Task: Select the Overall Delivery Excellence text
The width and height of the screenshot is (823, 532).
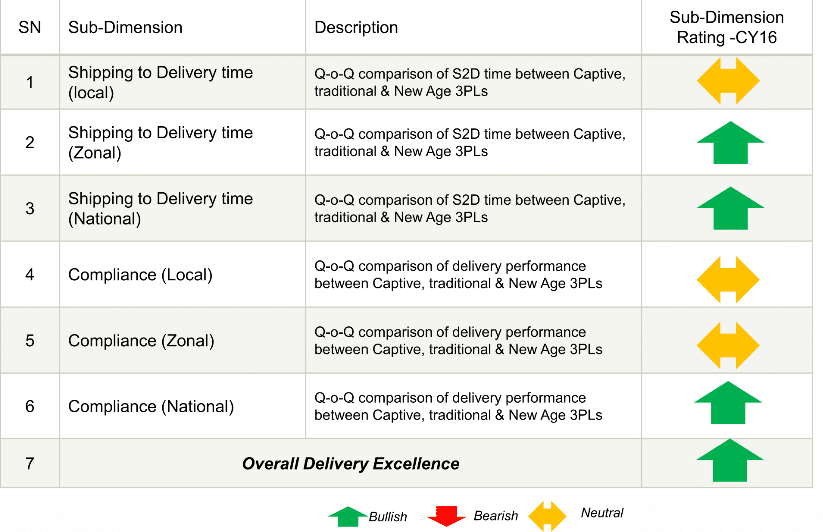Action: (351, 464)
